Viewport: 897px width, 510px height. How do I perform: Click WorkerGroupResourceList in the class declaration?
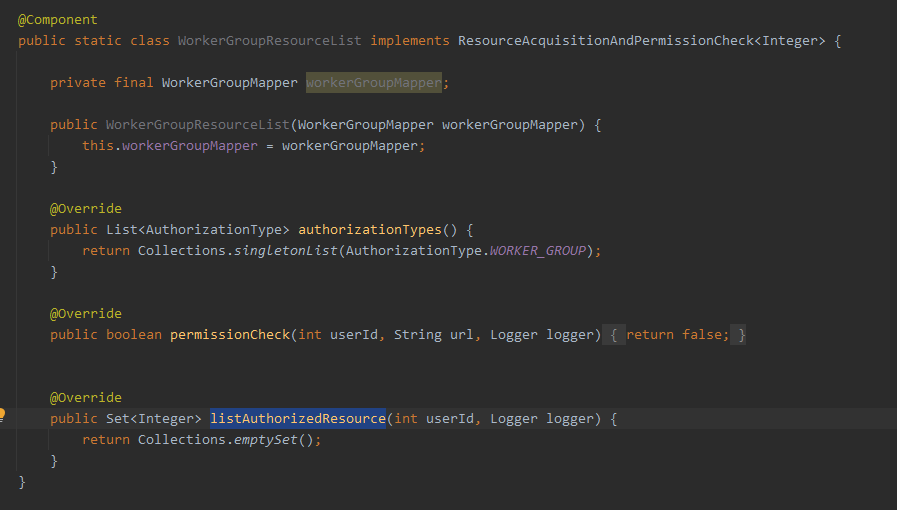[269, 41]
